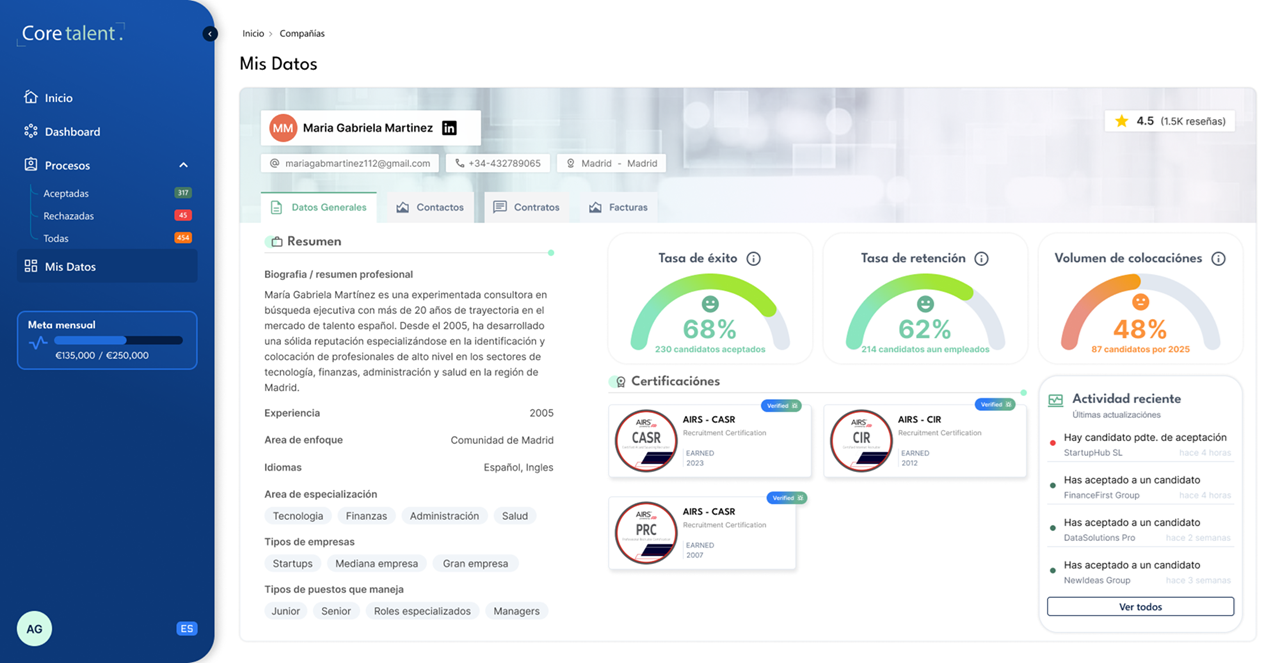Viewport: 1280px width, 663px height.
Task: Click the Inicio breadcrumb link
Action: point(253,34)
